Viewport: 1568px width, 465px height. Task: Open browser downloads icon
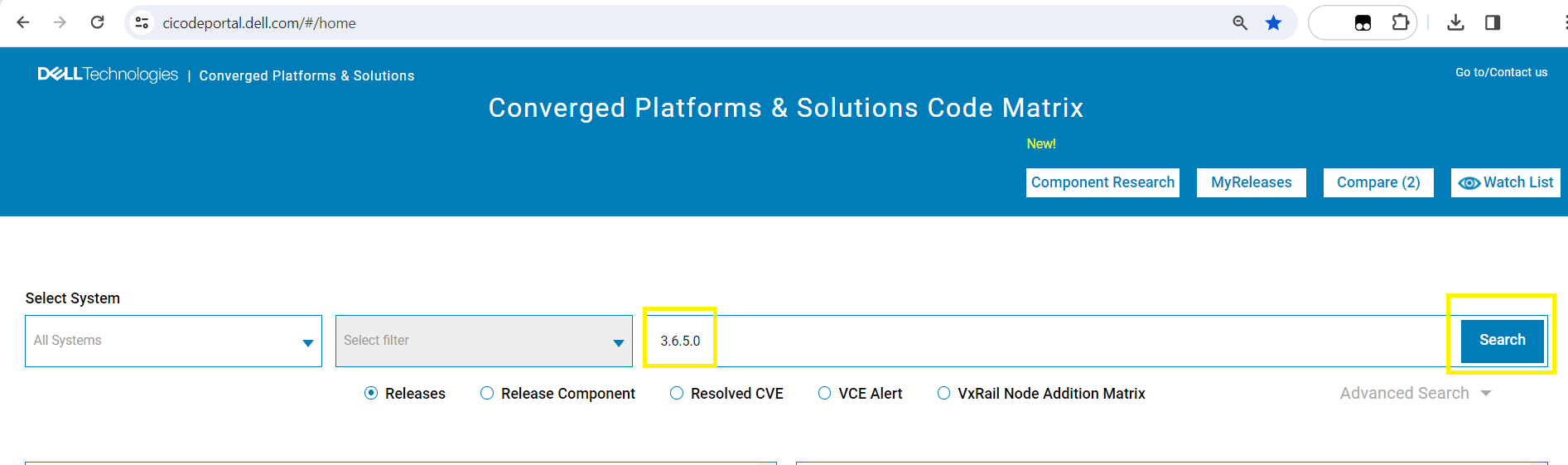(1455, 22)
